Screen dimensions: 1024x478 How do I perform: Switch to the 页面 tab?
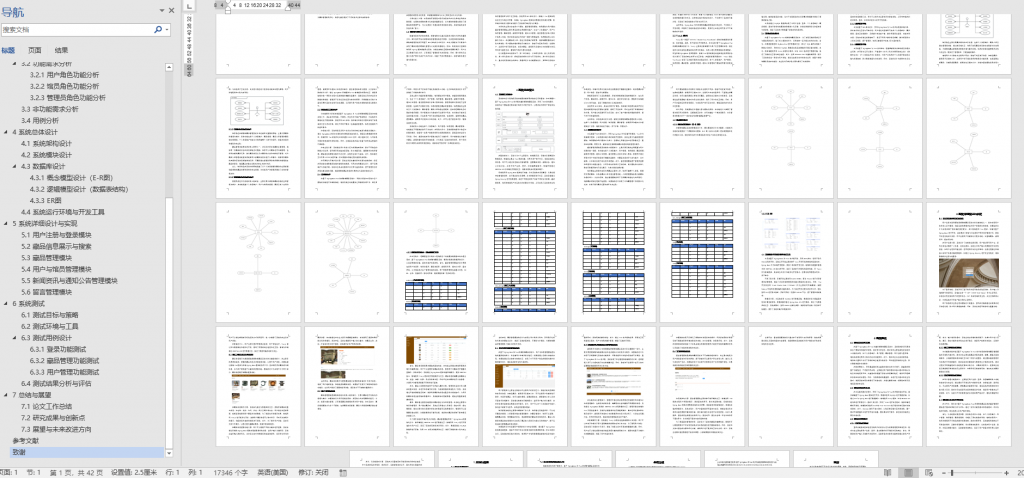pos(35,50)
